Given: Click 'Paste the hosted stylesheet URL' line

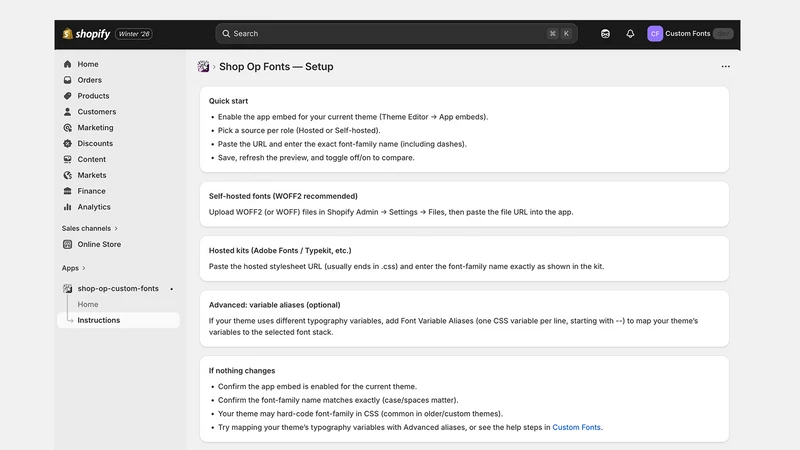Looking at the screenshot, I should (406, 266).
